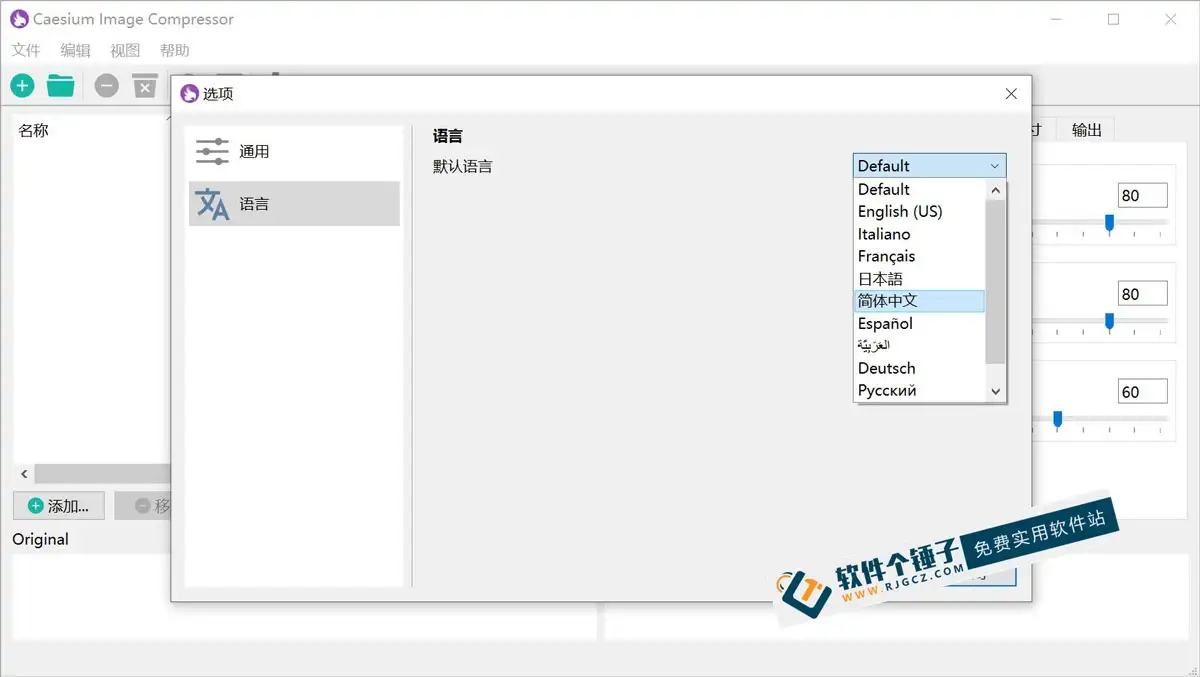
Task: Click the Original preview label
Action: coord(40,539)
